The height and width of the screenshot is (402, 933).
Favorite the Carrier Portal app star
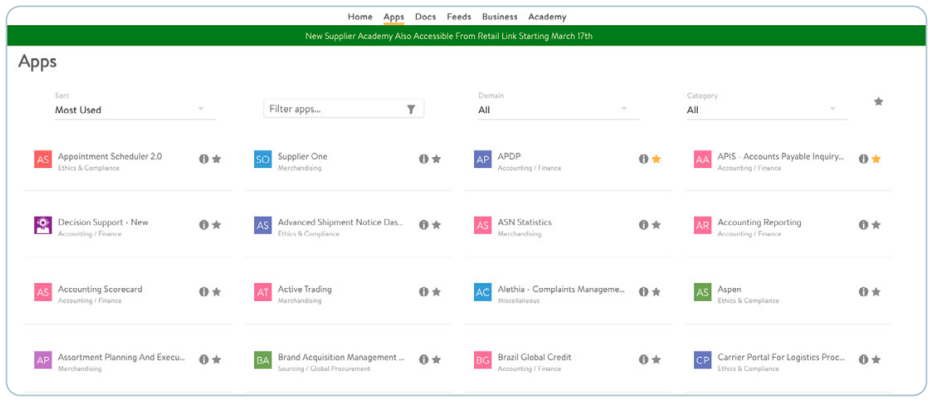[876, 360]
